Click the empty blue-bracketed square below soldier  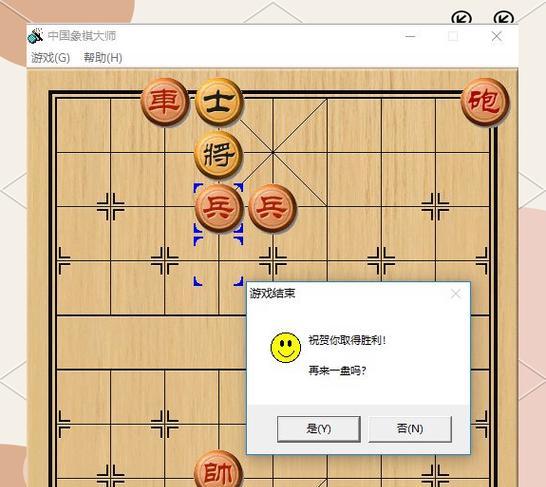pyautogui.click(x=218, y=261)
